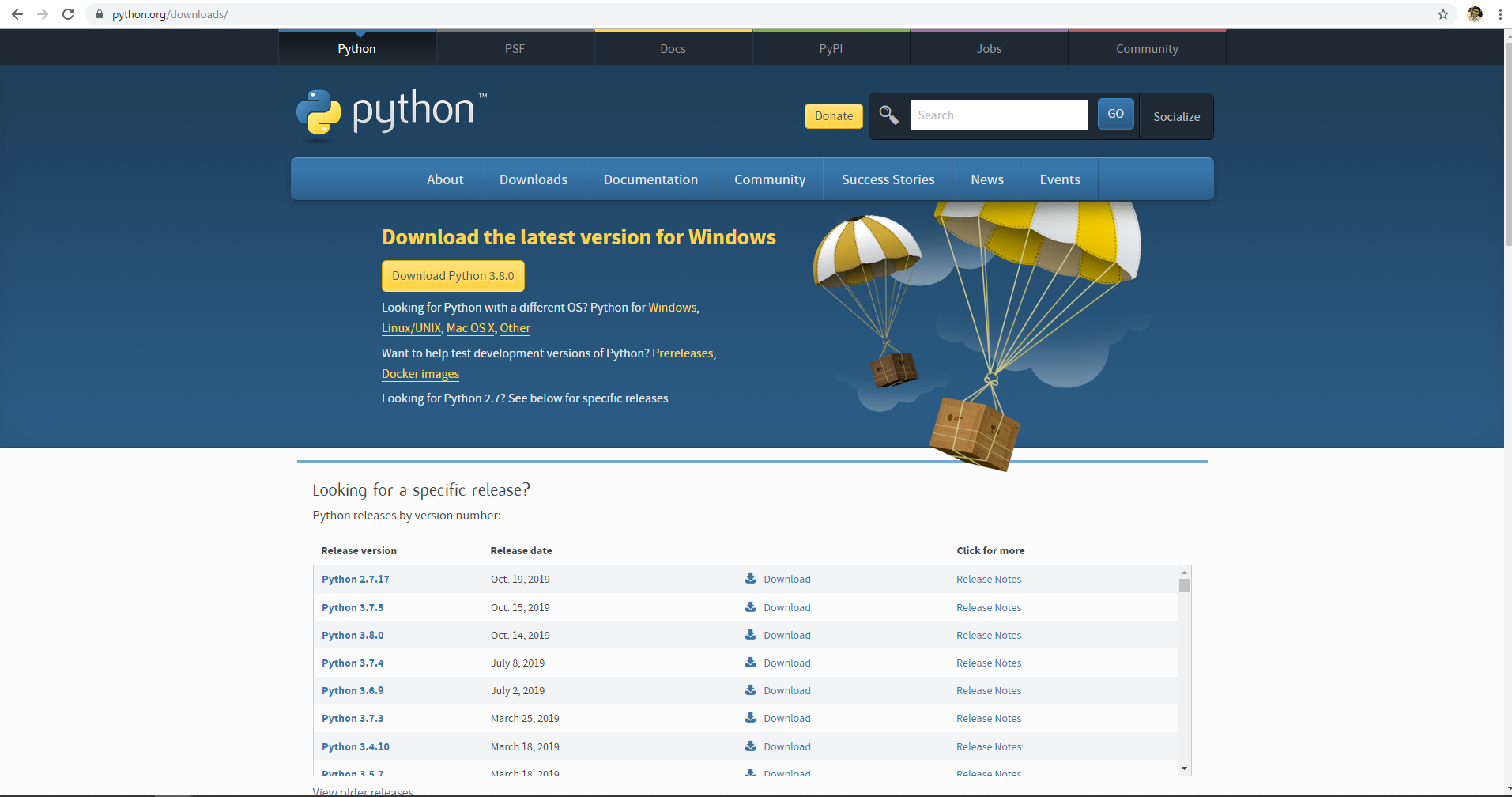This screenshot has height=797, width=1512.
Task: Click the address bar URL
Action: pyautogui.click(x=170, y=14)
